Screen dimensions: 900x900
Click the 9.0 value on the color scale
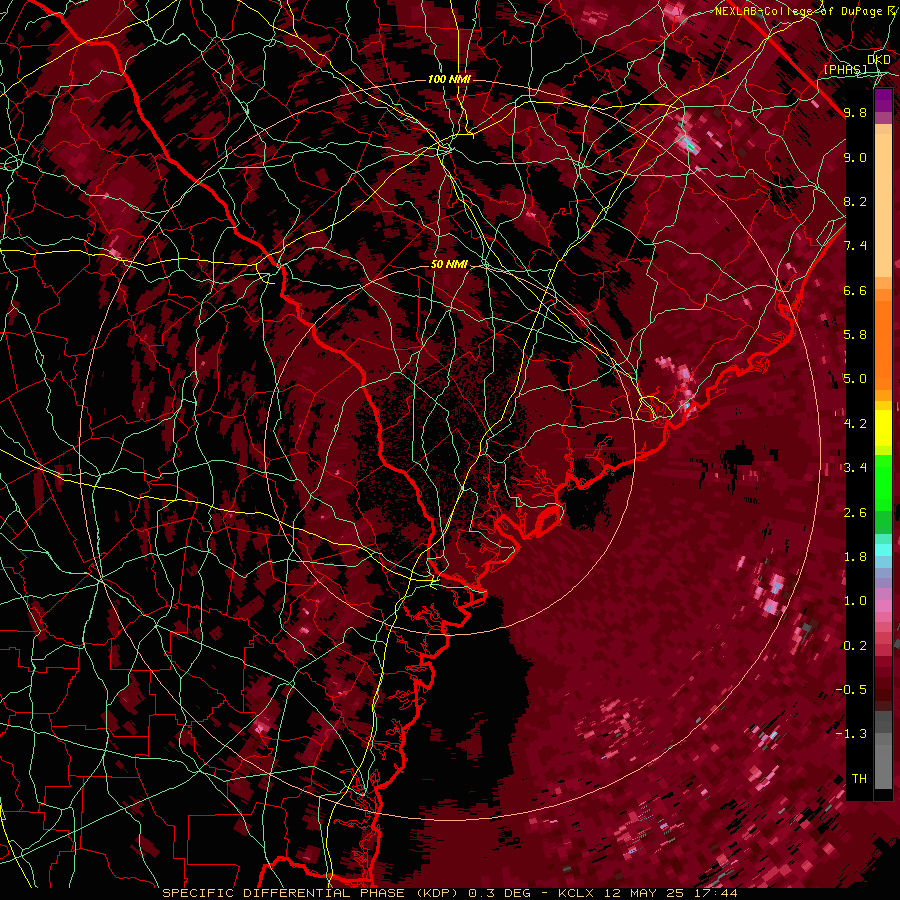[855, 157]
